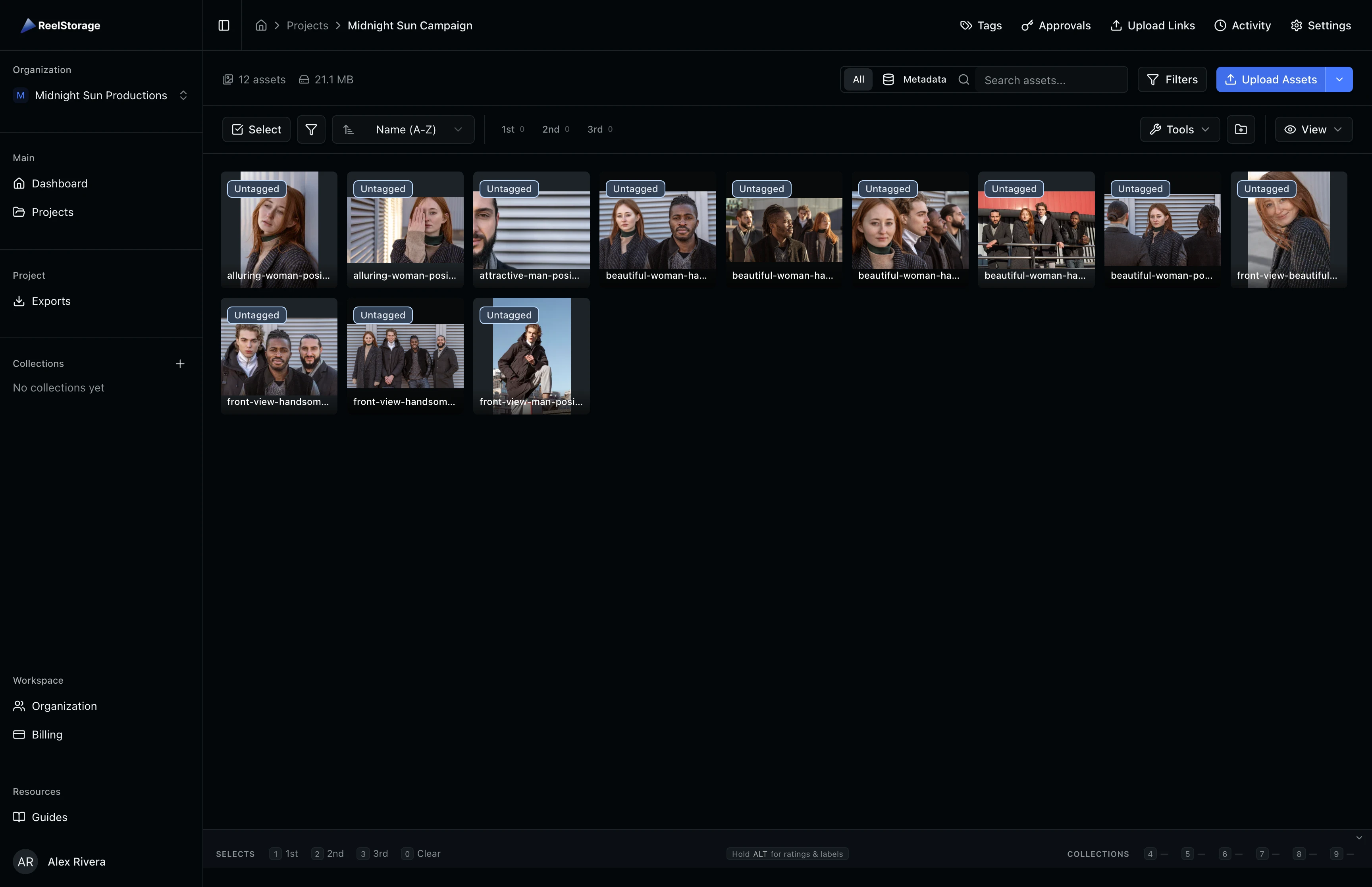This screenshot has width=1372, height=887.
Task: Enable Select mode for assets
Action: [256, 129]
